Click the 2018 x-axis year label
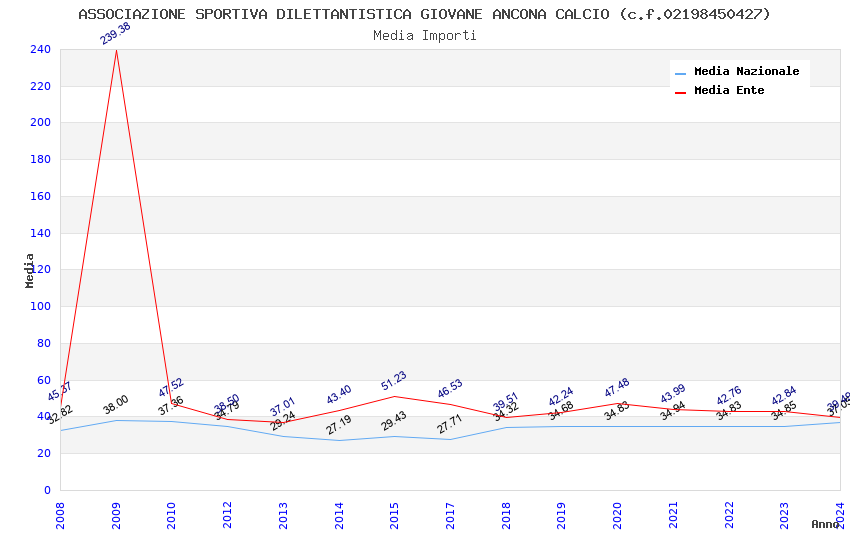The width and height of the screenshot is (850, 550). click(506, 515)
